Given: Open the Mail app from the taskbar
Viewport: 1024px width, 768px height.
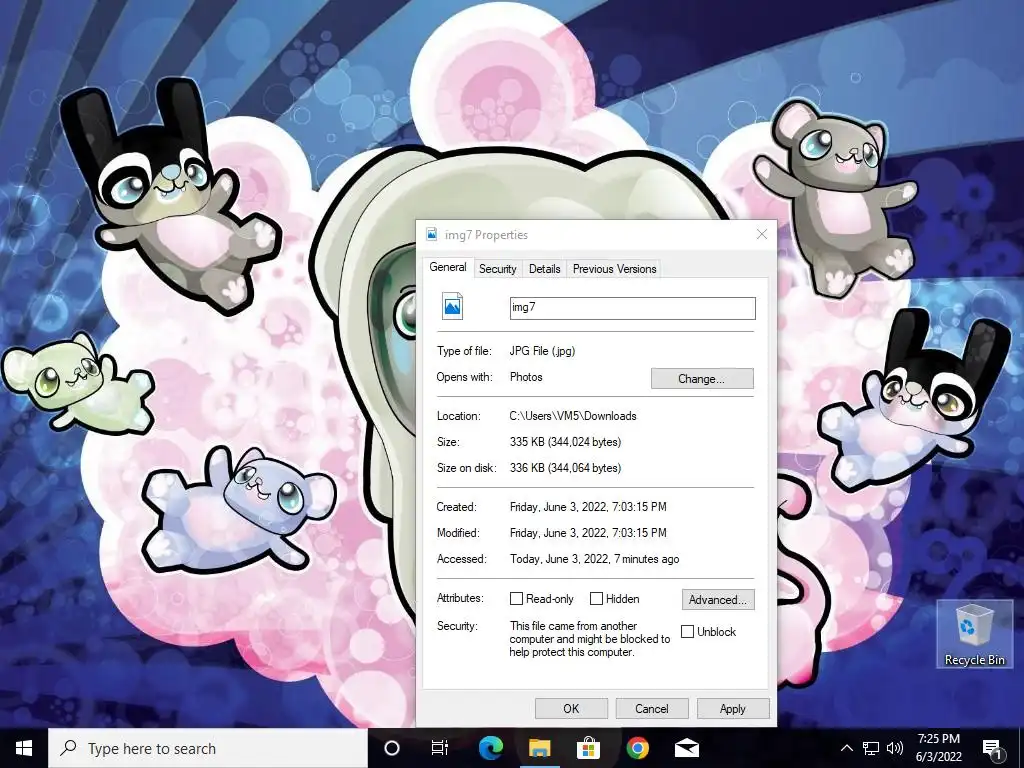Looking at the screenshot, I should click(687, 748).
